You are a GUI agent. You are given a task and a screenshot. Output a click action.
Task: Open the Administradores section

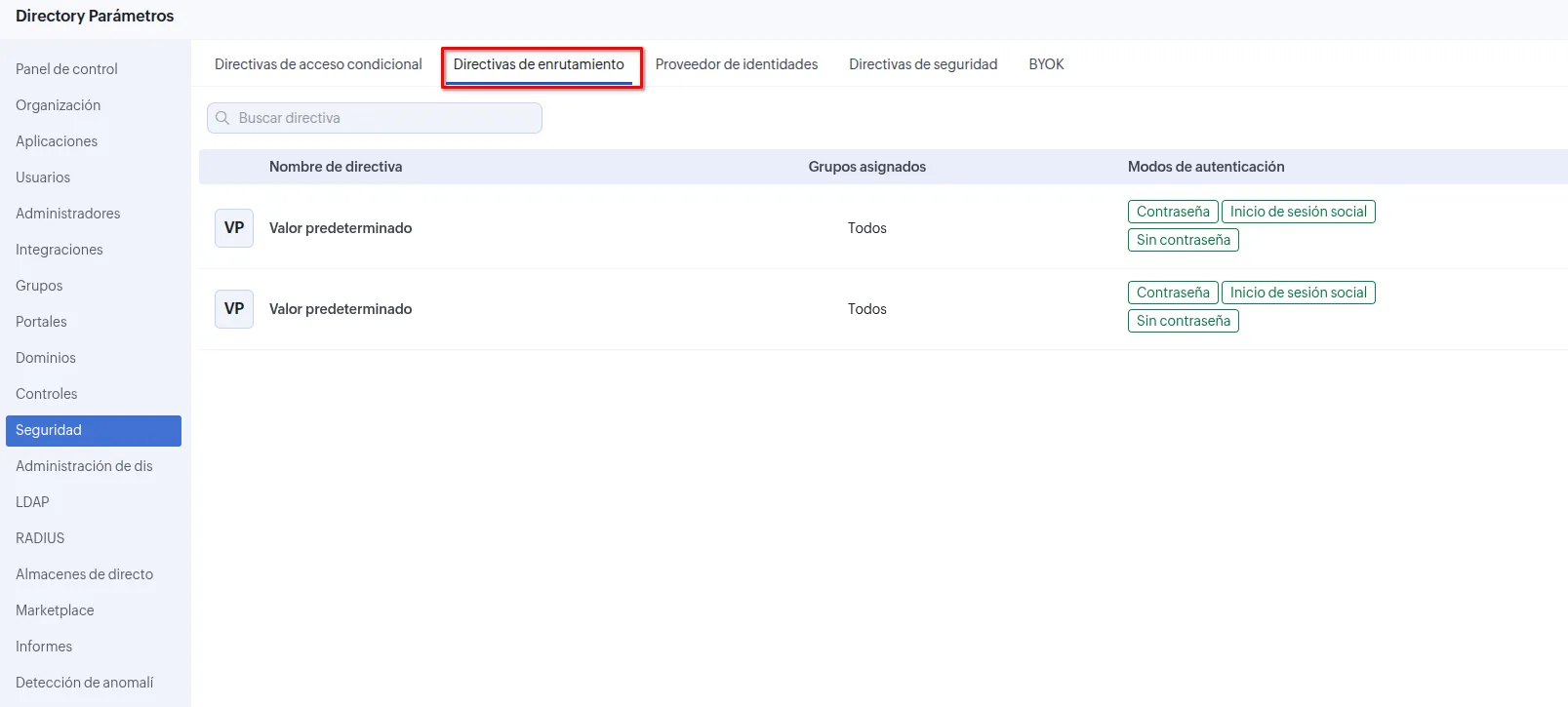pyautogui.click(x=68, y=214)
